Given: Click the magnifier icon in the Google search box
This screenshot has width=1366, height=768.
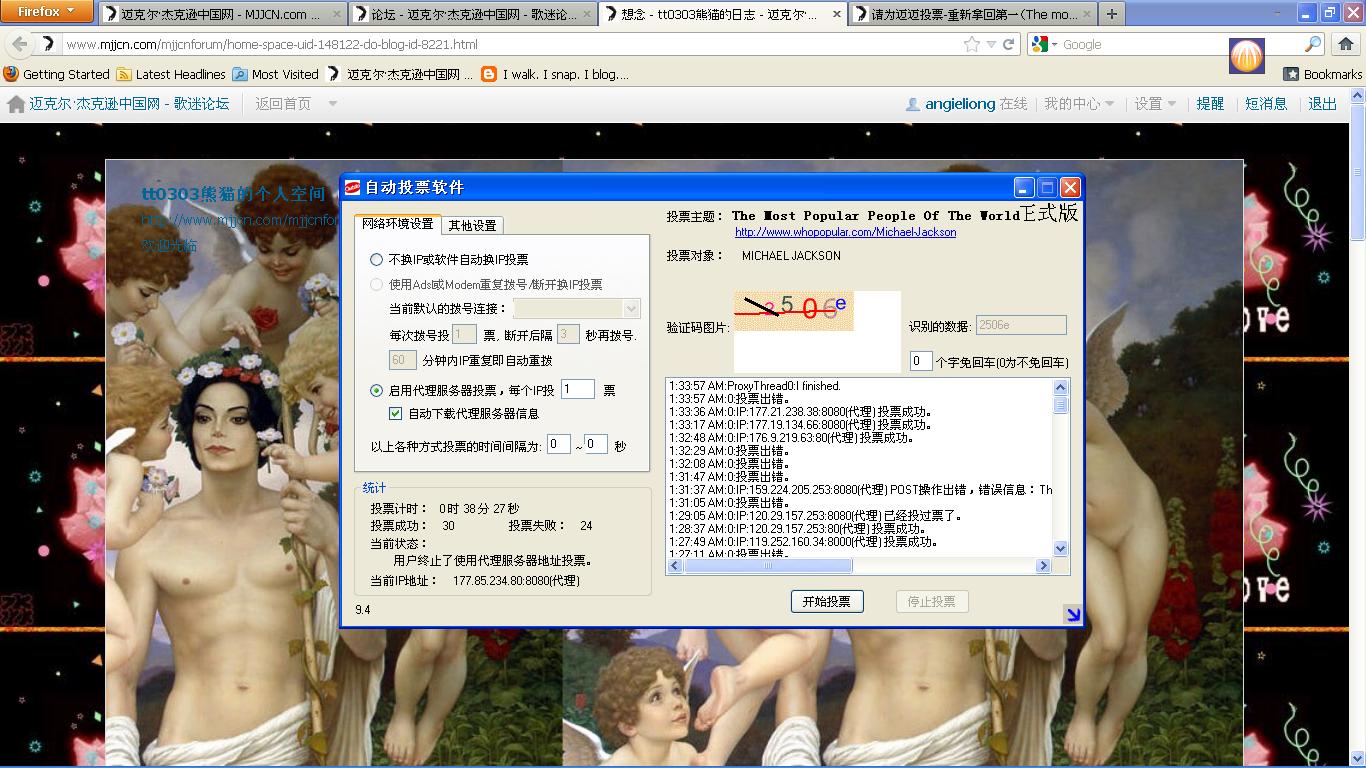Looking at the screenshot, I should click(1313, 44).
